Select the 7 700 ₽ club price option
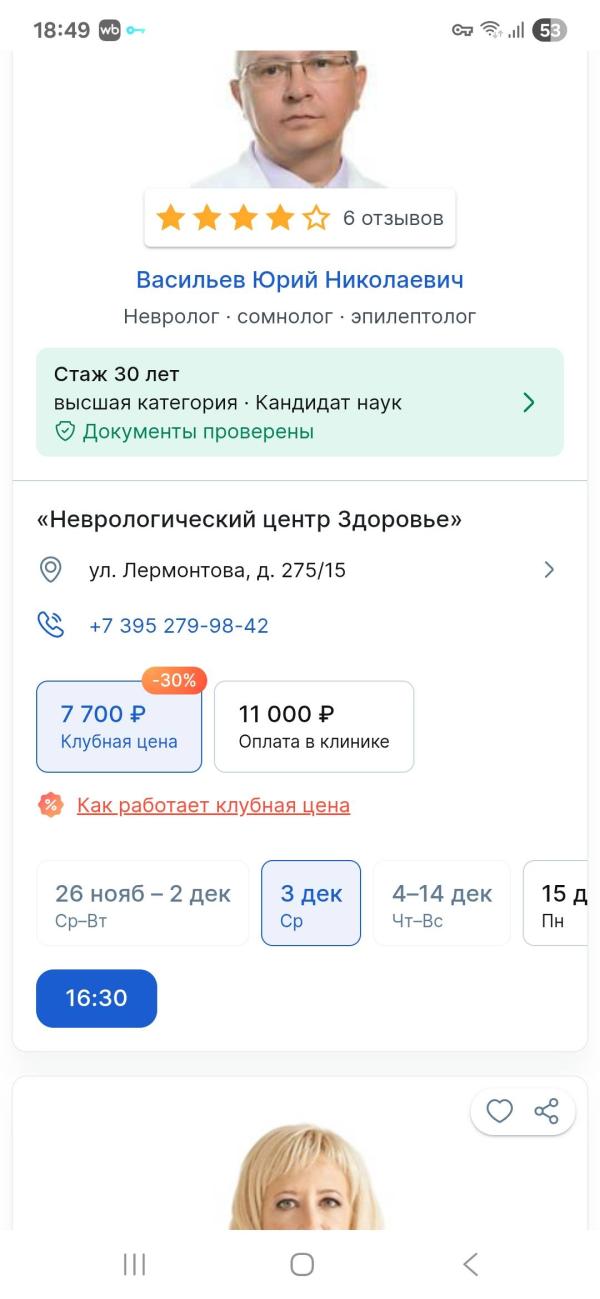Image resolution: width=600 pixels, height=1299 pixels. tap(119, 727)
